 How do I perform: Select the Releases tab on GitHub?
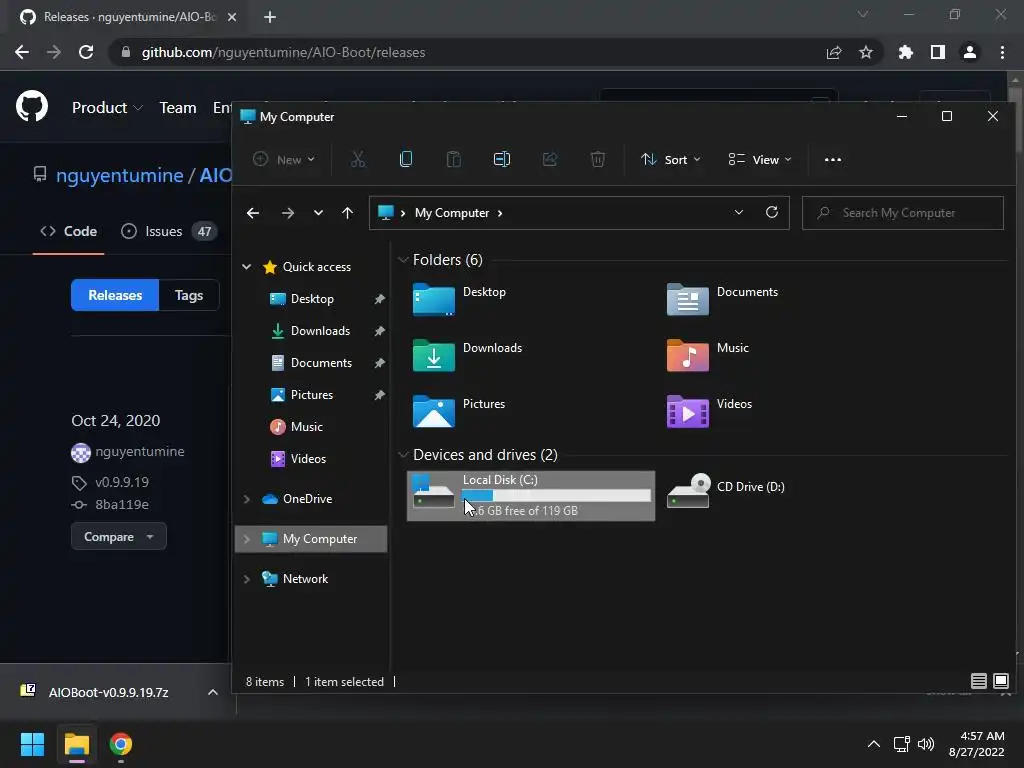pos(115,295)
